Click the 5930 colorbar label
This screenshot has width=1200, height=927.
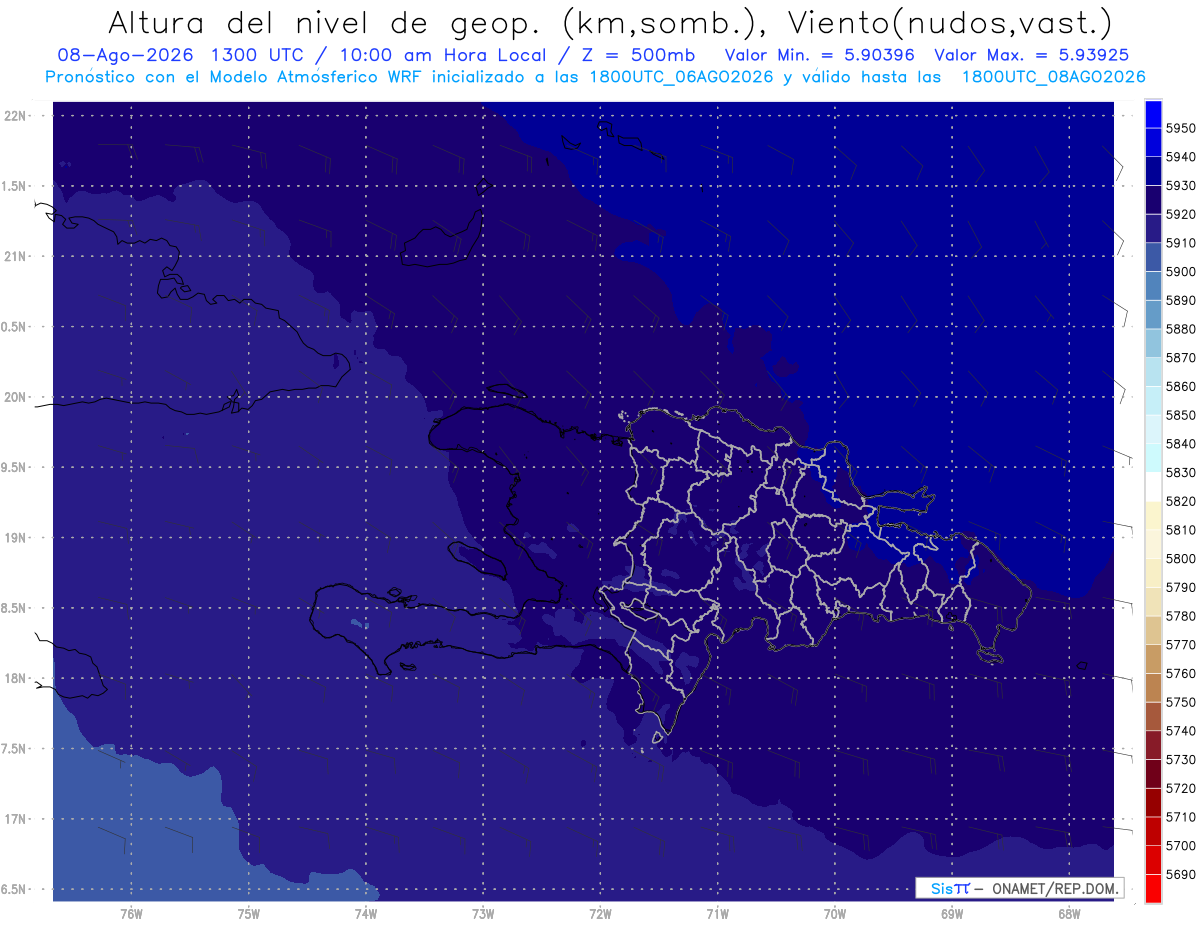[1180, 186]
